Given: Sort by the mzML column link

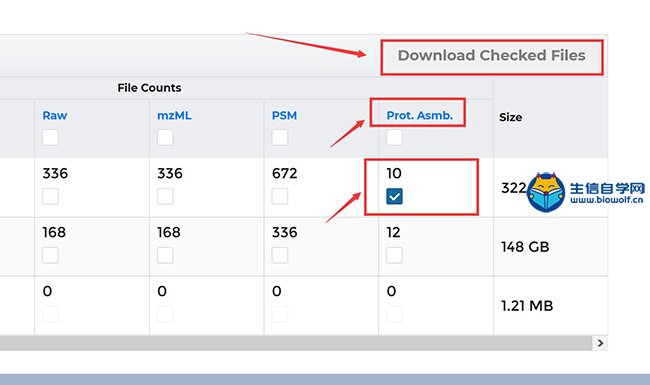Looking at the screenshot, I should [x=174, y=116].
